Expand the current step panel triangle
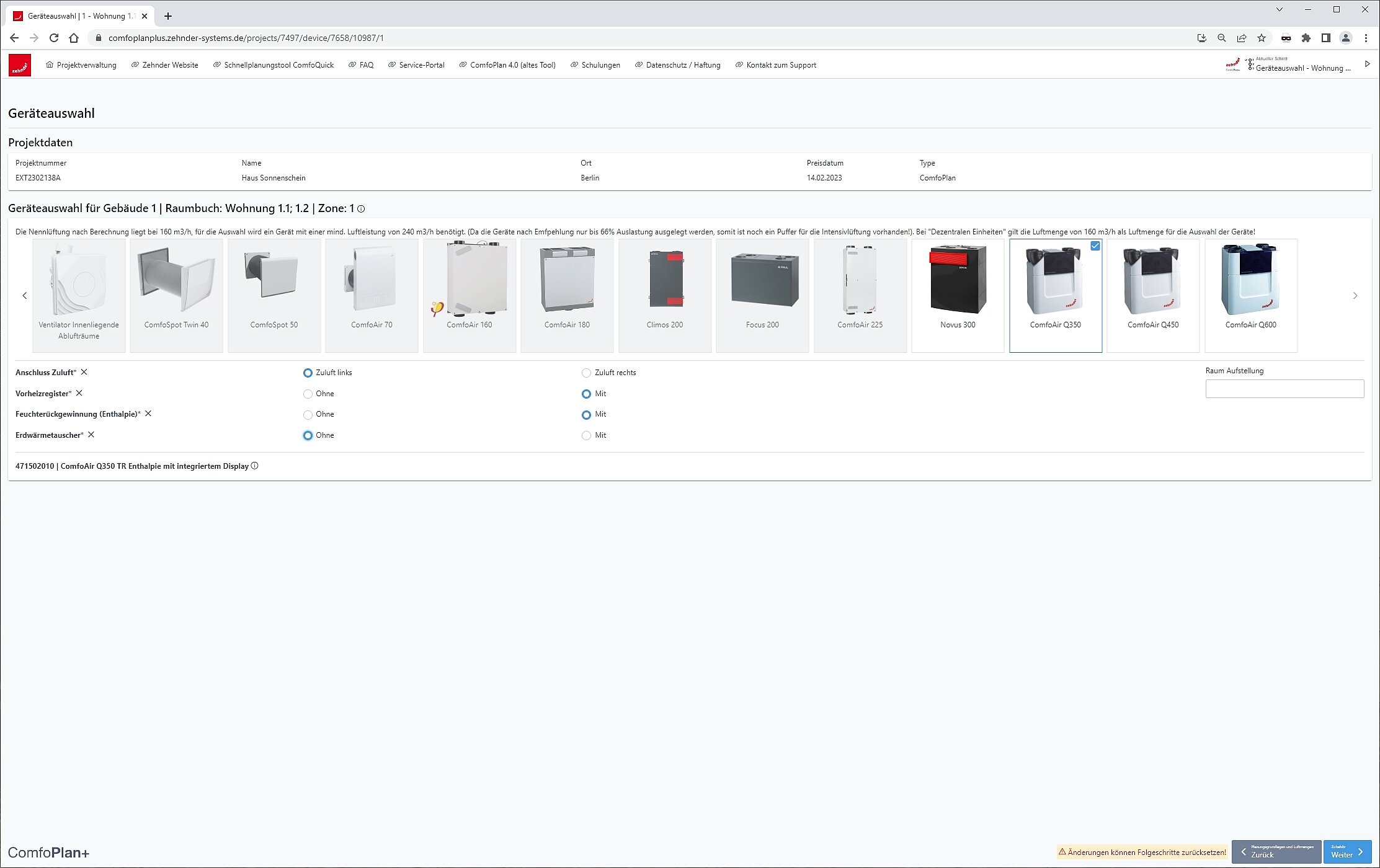The image size is (1380, 868). point(1367,64)
